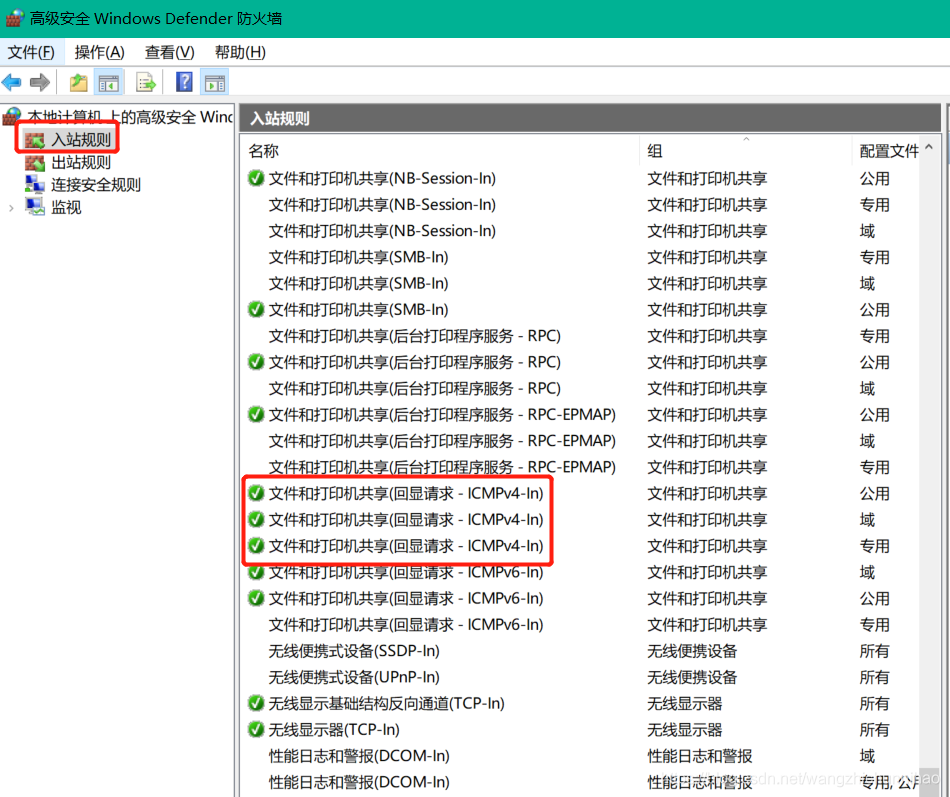This screenshot has width=950, height=797.
Task: Go forward with the gray right arrow
Action: pyautogui.click(x=40, y=82)
